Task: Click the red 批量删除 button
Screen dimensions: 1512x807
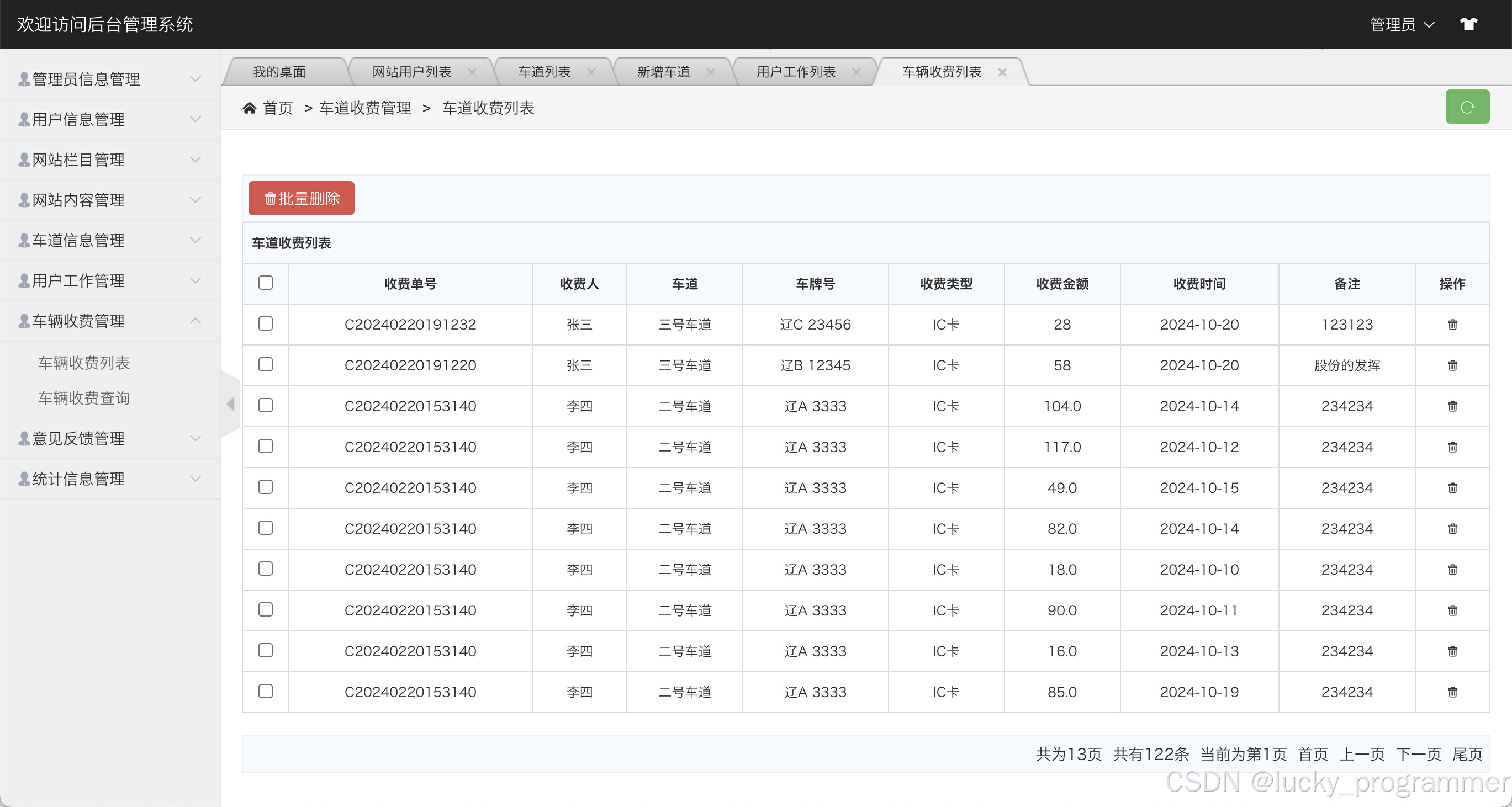Action: pos(301,198)
